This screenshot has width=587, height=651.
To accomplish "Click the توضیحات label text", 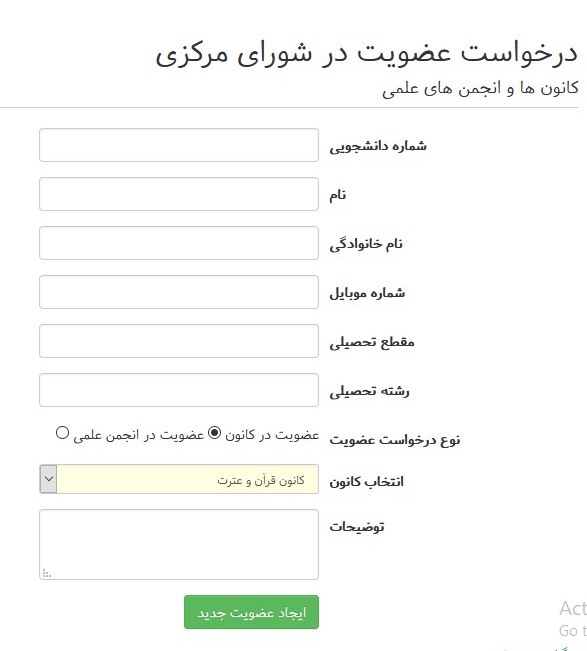I will point(357,527).
